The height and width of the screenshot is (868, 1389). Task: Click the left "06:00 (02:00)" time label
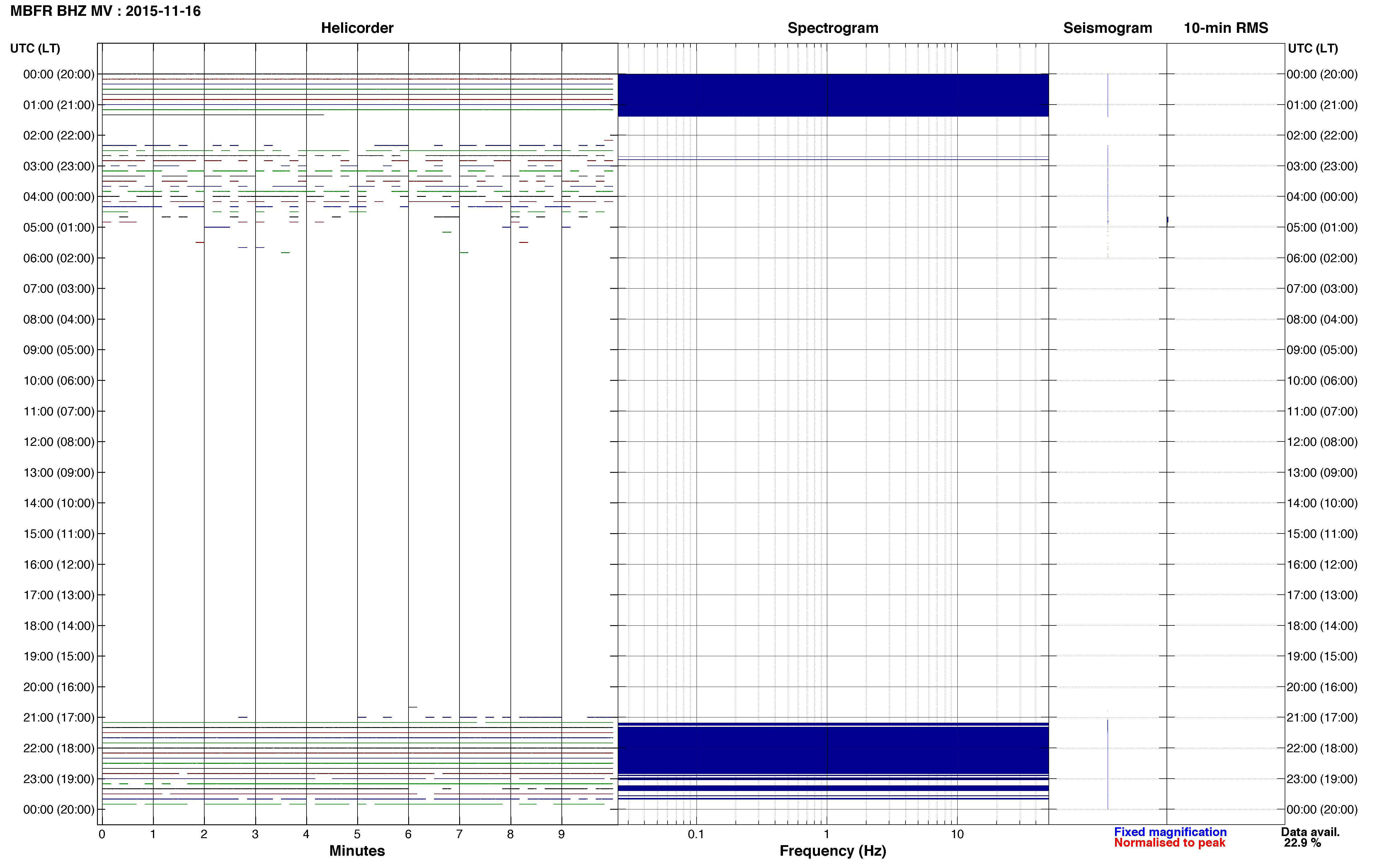click(x=59, y=258)
